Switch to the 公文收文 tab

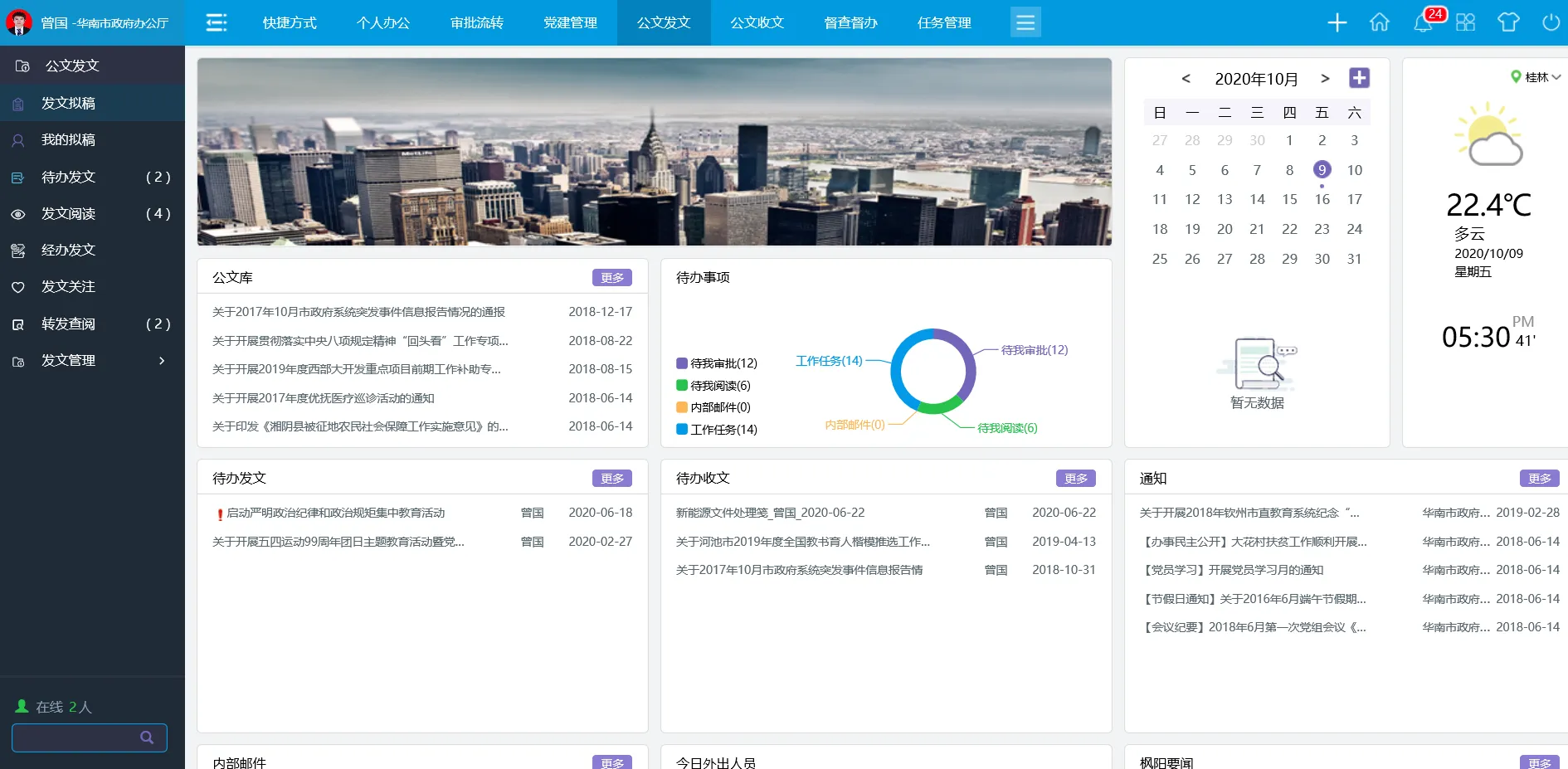[757, 22]
